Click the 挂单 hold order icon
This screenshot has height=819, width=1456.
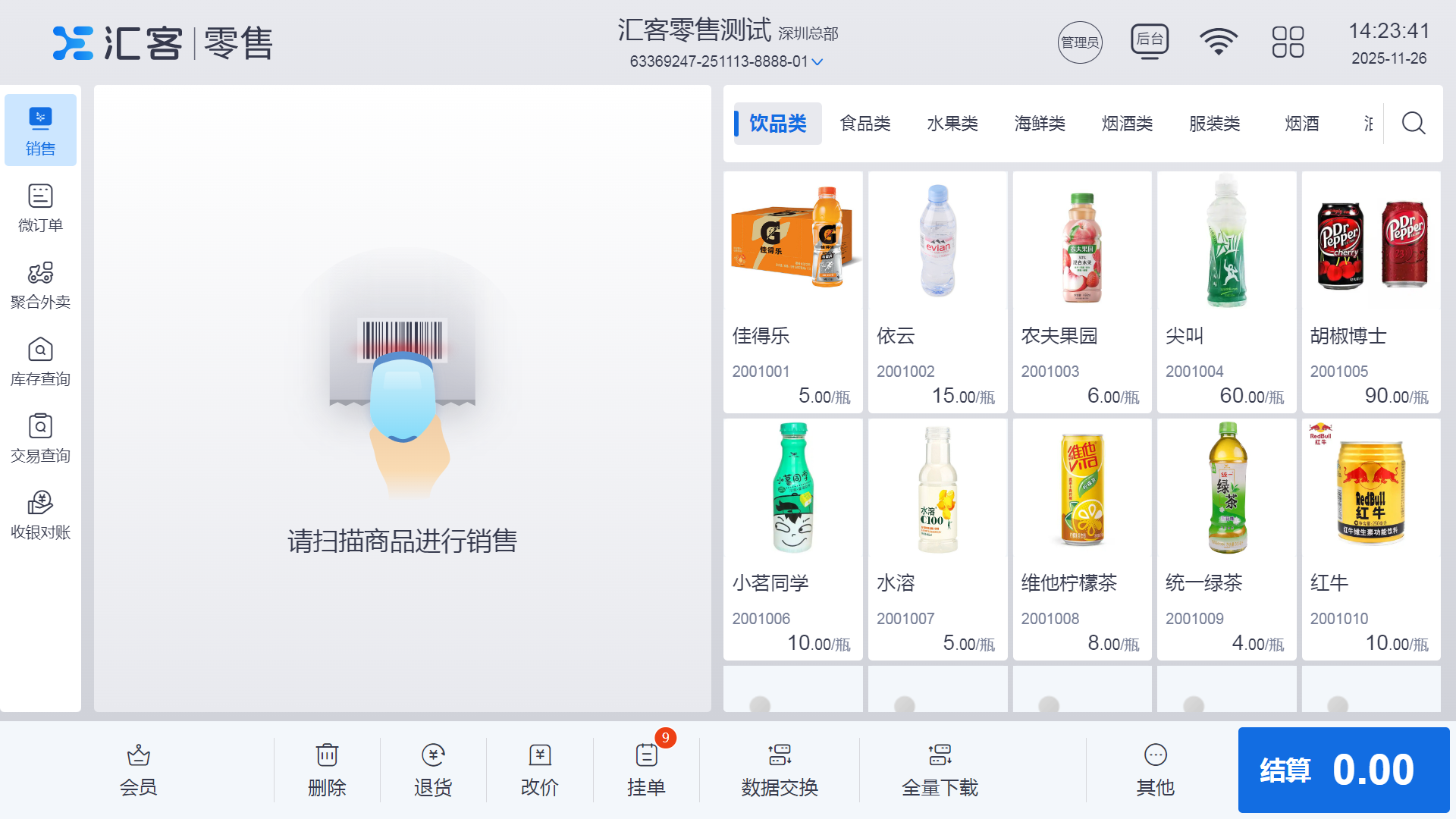coord(646,755)
